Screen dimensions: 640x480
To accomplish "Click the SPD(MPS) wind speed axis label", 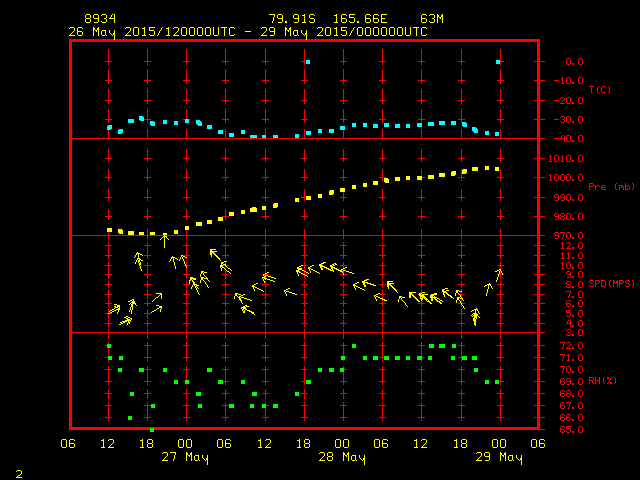I will coord(611,283).
